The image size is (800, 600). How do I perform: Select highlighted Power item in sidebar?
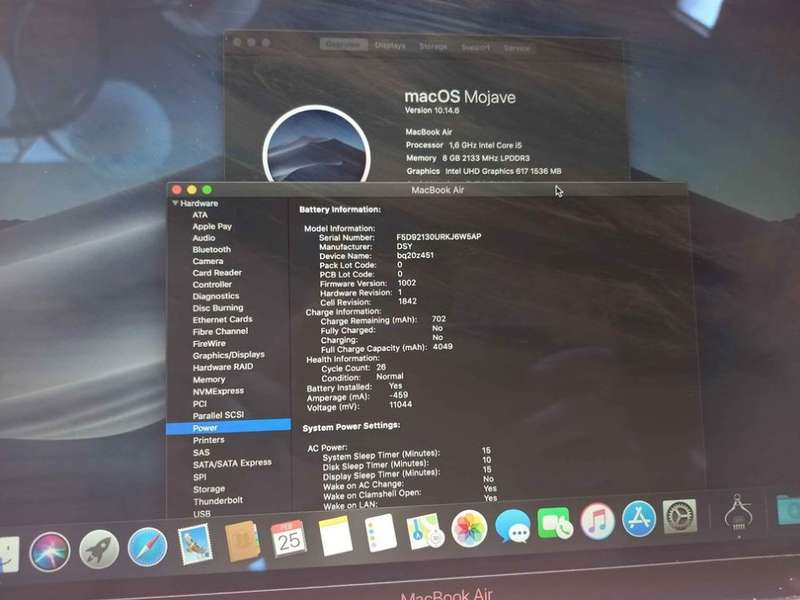[229, 428]
